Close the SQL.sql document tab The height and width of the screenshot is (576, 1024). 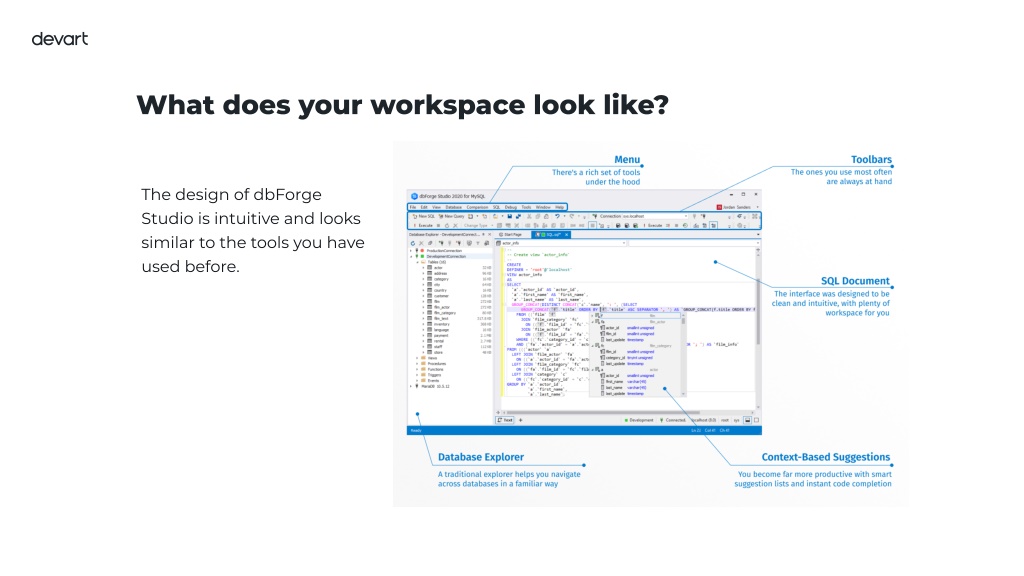[567, 234]
